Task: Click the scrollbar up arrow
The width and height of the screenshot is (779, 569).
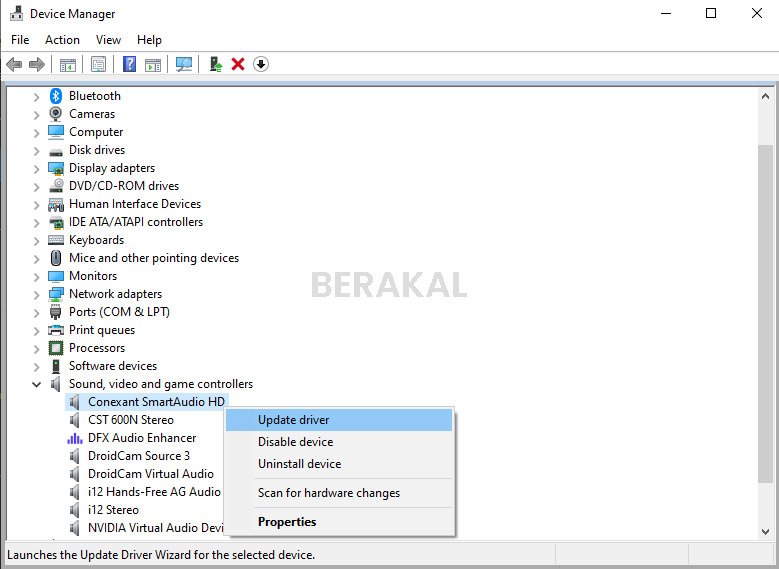Action: click(x=765, y=96)
